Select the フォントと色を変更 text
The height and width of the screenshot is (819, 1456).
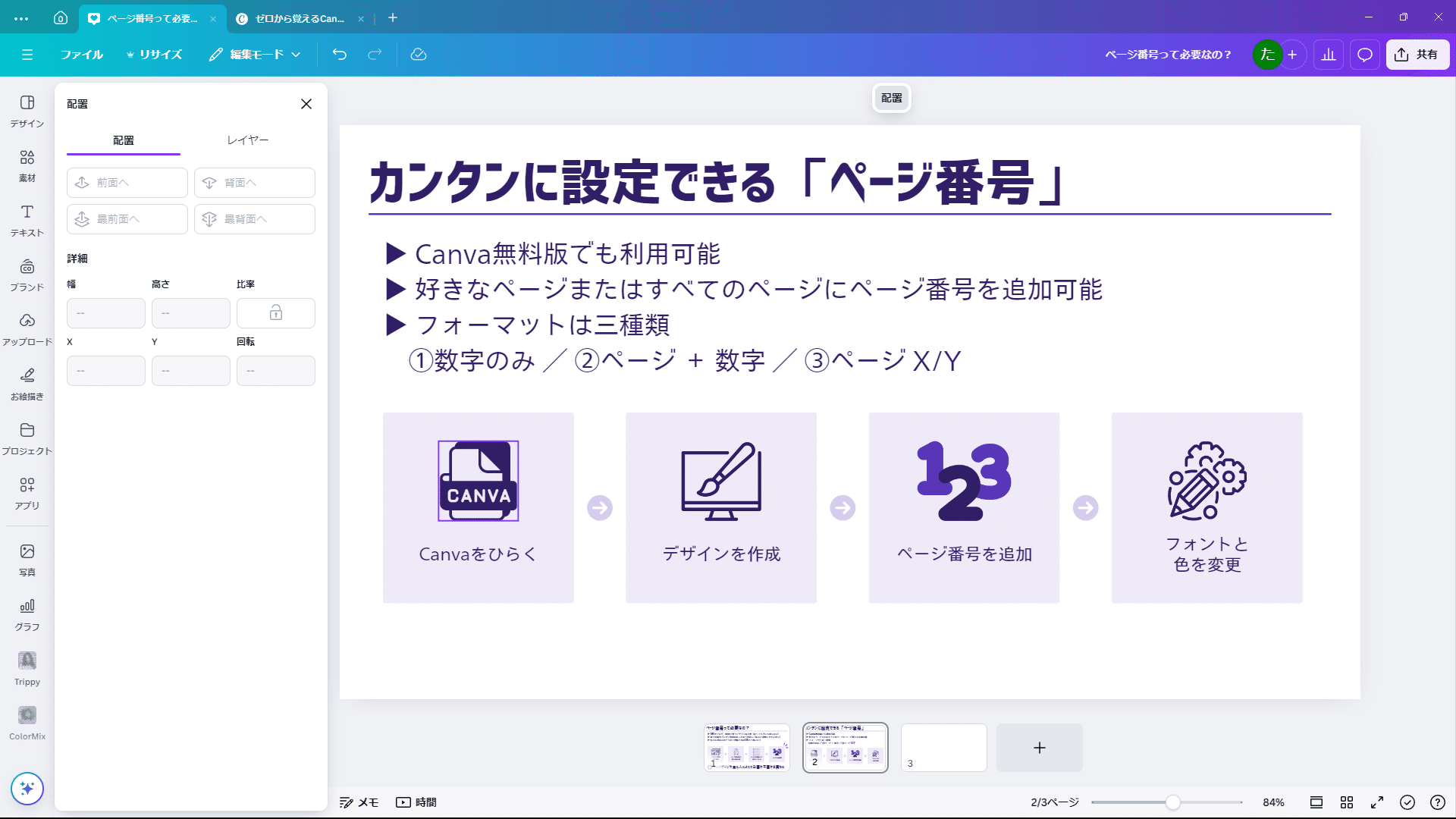point(1207,554)
